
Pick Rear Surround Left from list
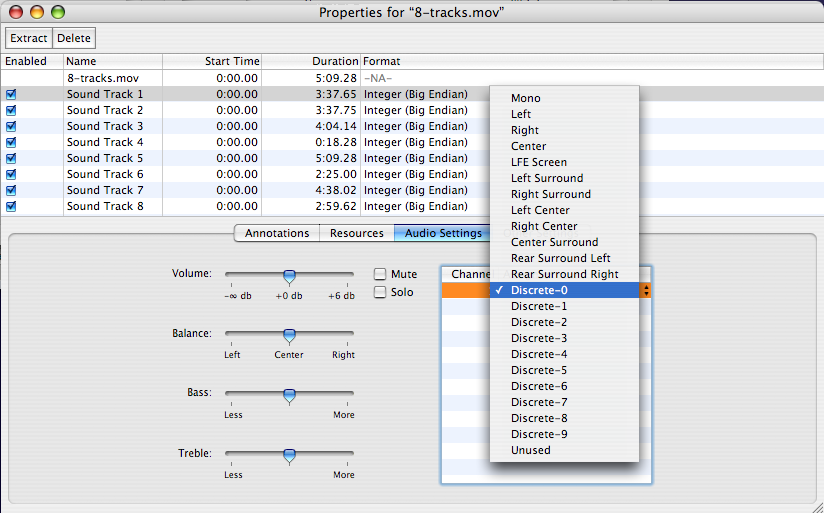pyautogui.click(x=561, y=258)
